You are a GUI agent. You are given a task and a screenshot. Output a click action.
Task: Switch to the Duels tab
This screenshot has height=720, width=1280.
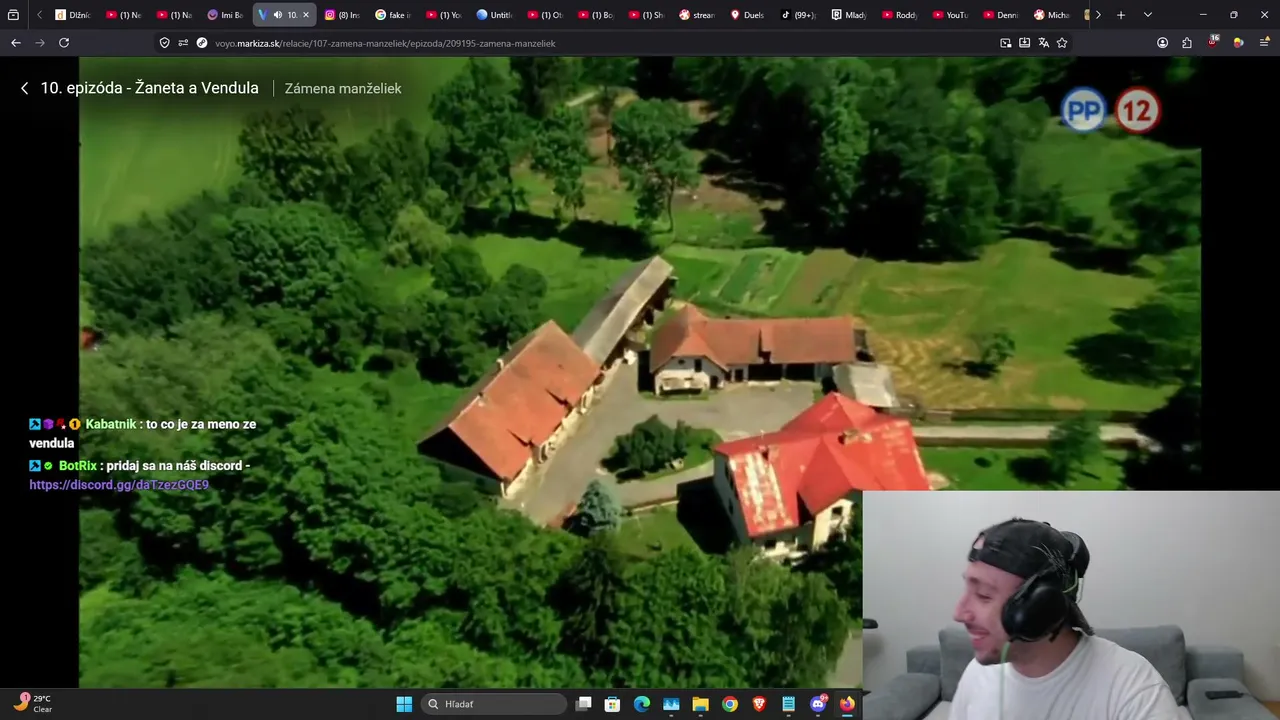pyautogui.click(x=749, y=15)
